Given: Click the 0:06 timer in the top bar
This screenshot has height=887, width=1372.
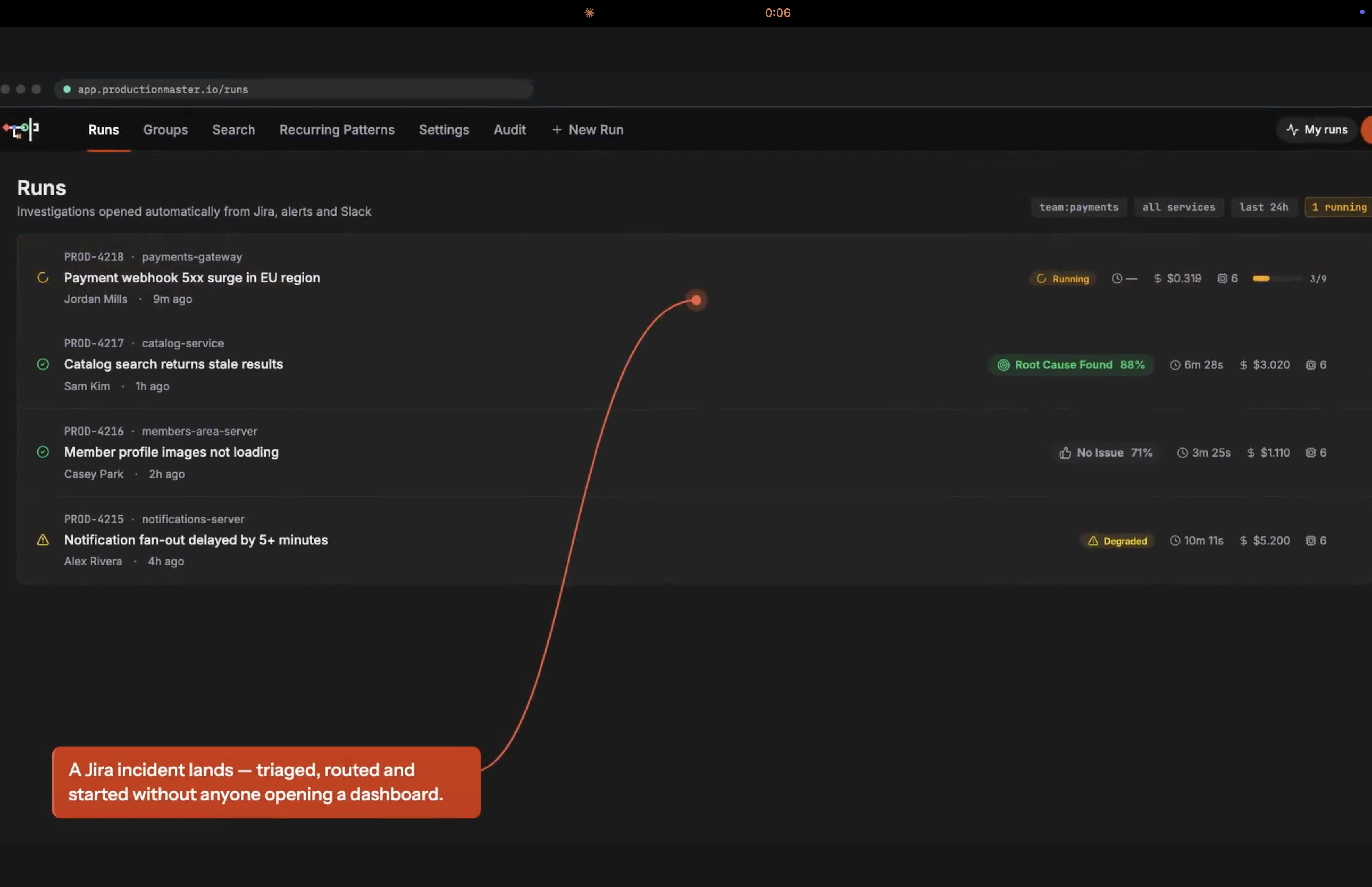Looking at the screenshot, I should coord(777,13).
